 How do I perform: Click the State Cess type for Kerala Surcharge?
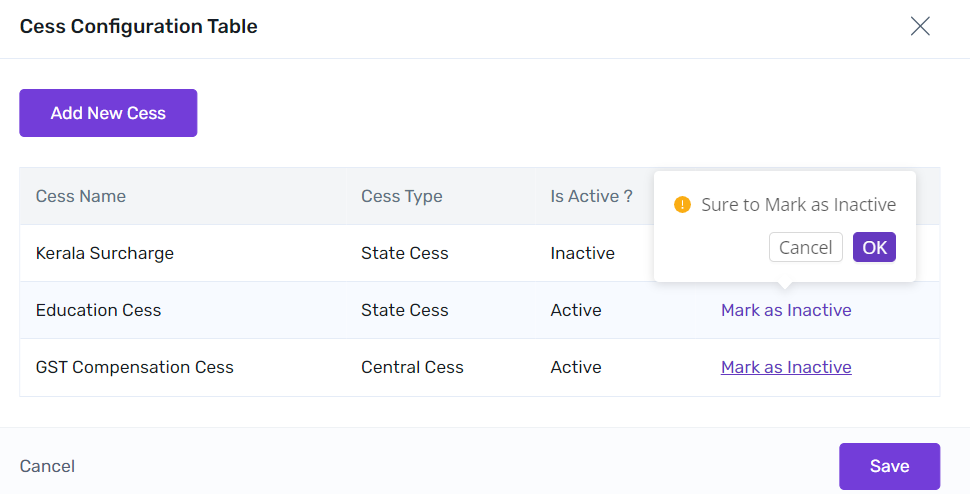pos(405,253)
